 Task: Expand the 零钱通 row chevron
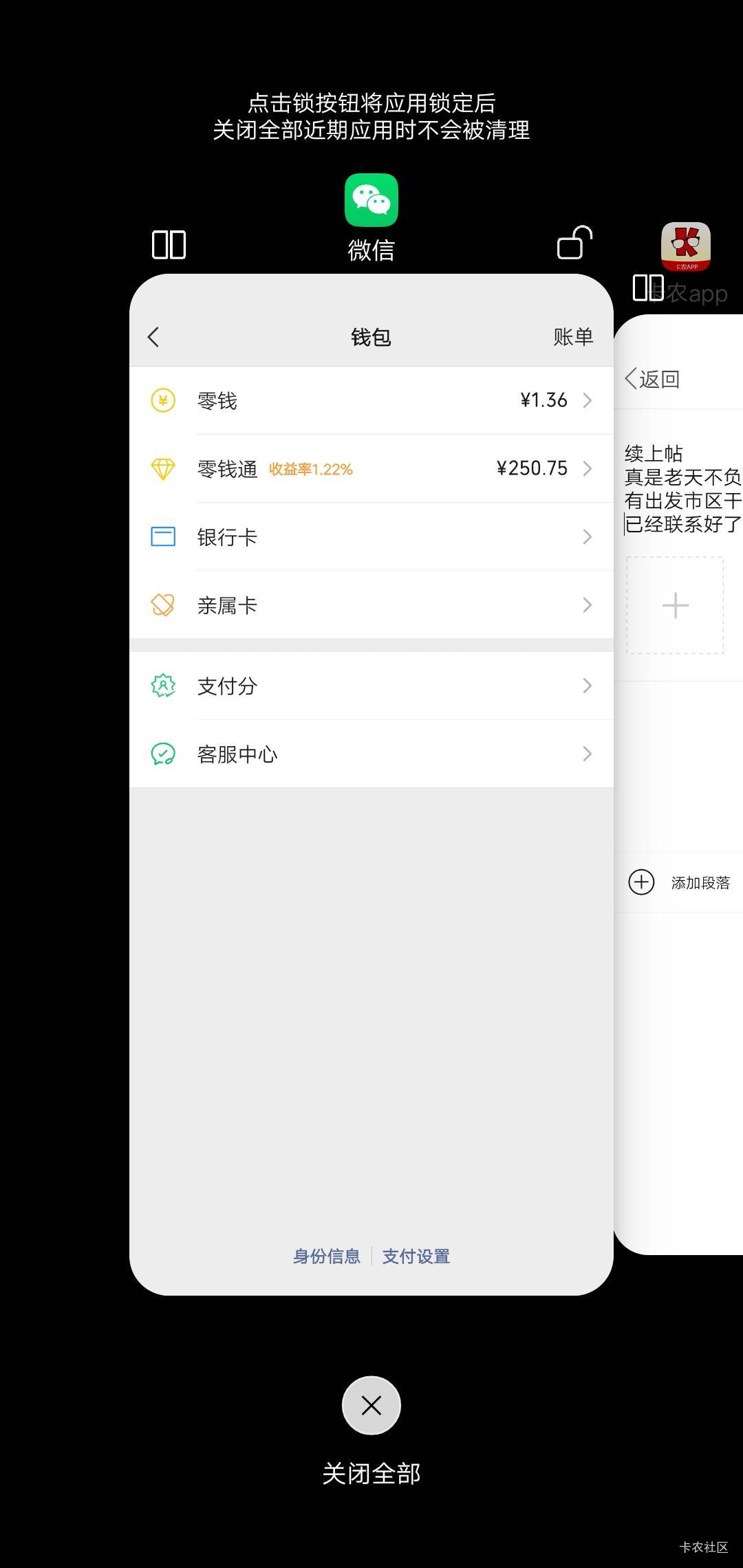(588, 468)
